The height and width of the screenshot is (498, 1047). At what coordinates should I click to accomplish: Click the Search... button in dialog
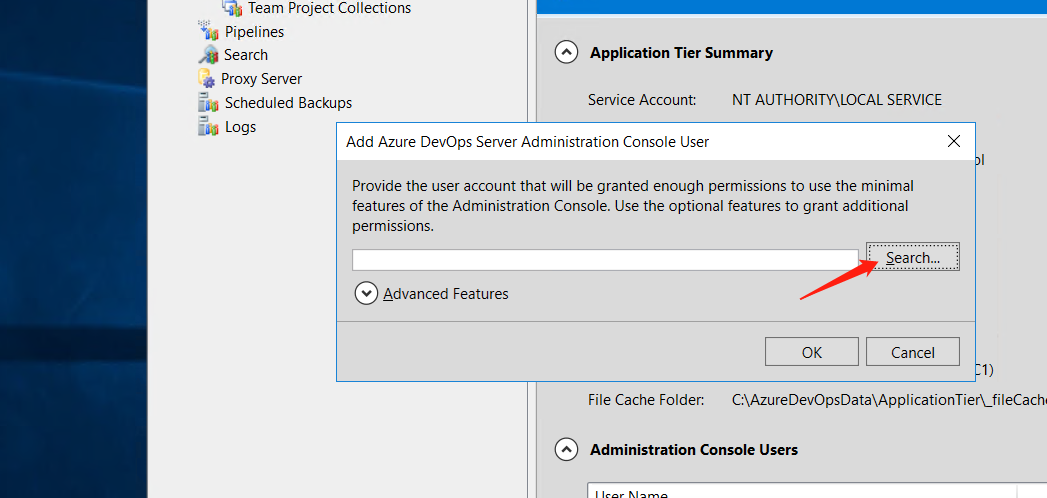pyautogui.click(x=913, y=257)
